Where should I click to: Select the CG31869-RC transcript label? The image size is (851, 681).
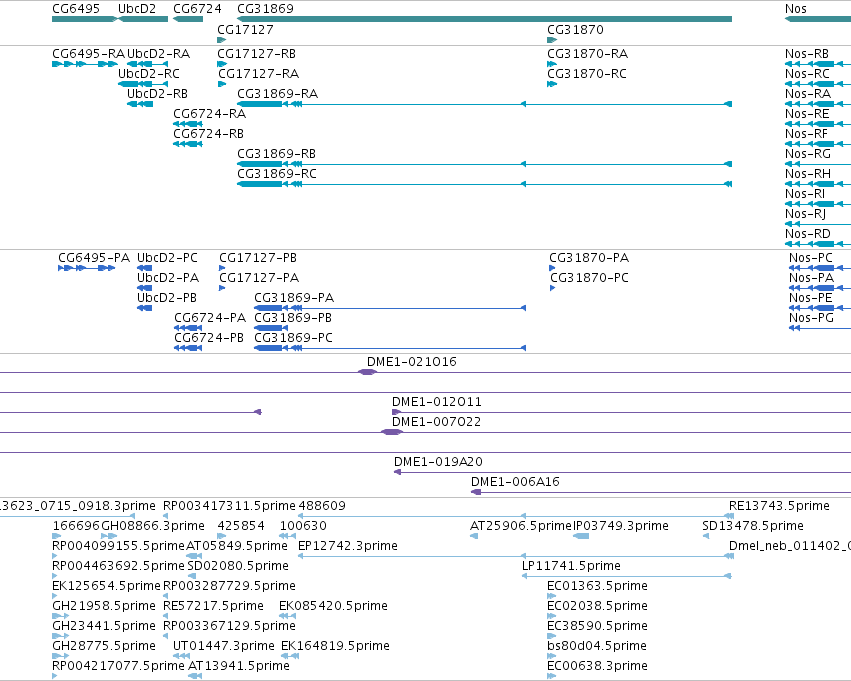pyautogui.click(x=277, y=174)
